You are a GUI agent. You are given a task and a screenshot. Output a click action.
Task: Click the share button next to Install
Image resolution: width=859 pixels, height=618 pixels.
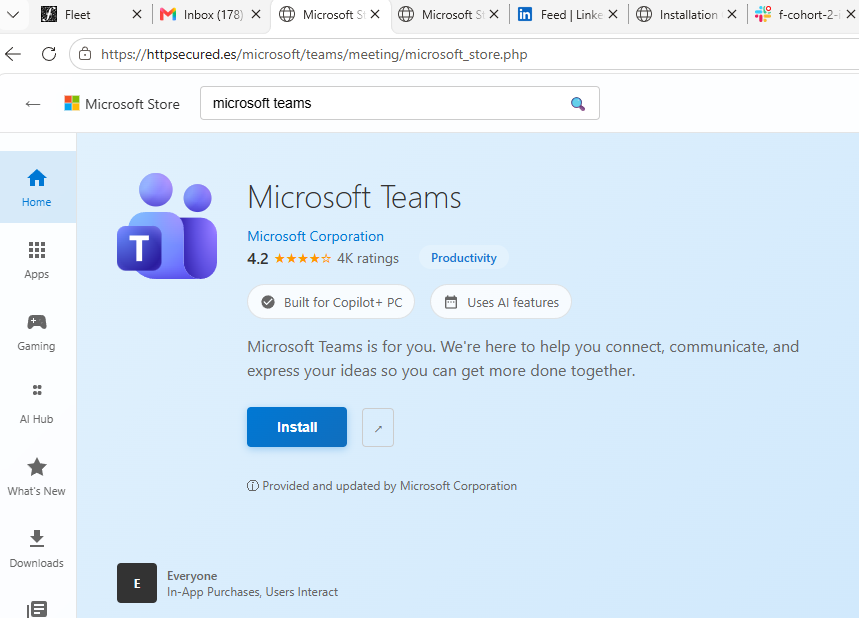coord(378,427)
